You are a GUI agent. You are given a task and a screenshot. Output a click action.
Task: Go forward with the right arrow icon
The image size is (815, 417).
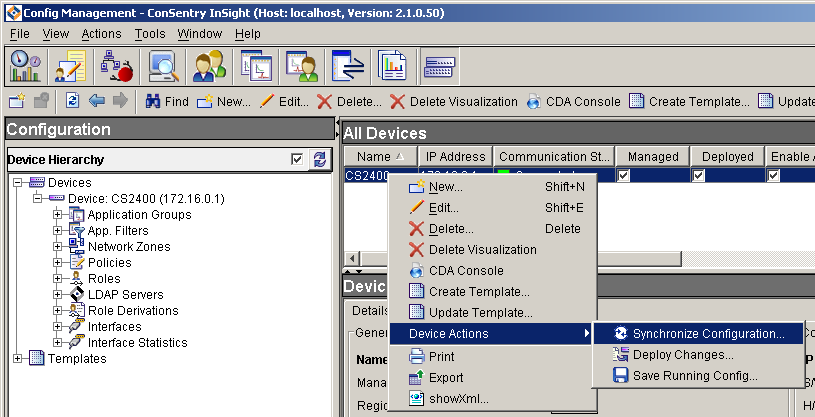[120, 101]
